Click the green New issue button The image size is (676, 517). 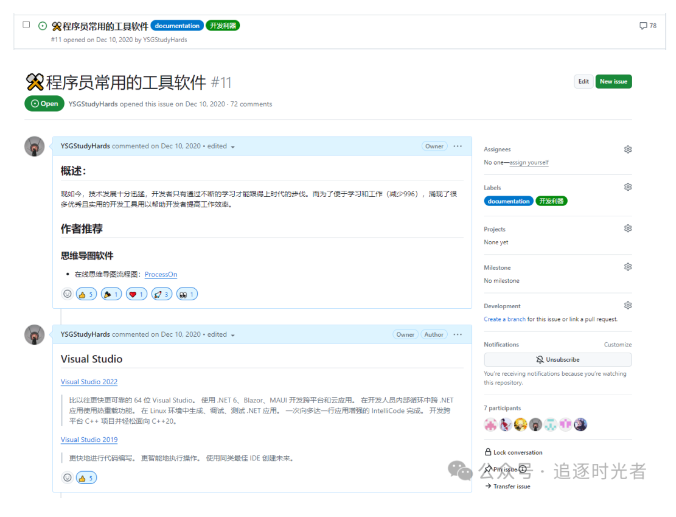point(613,82)
